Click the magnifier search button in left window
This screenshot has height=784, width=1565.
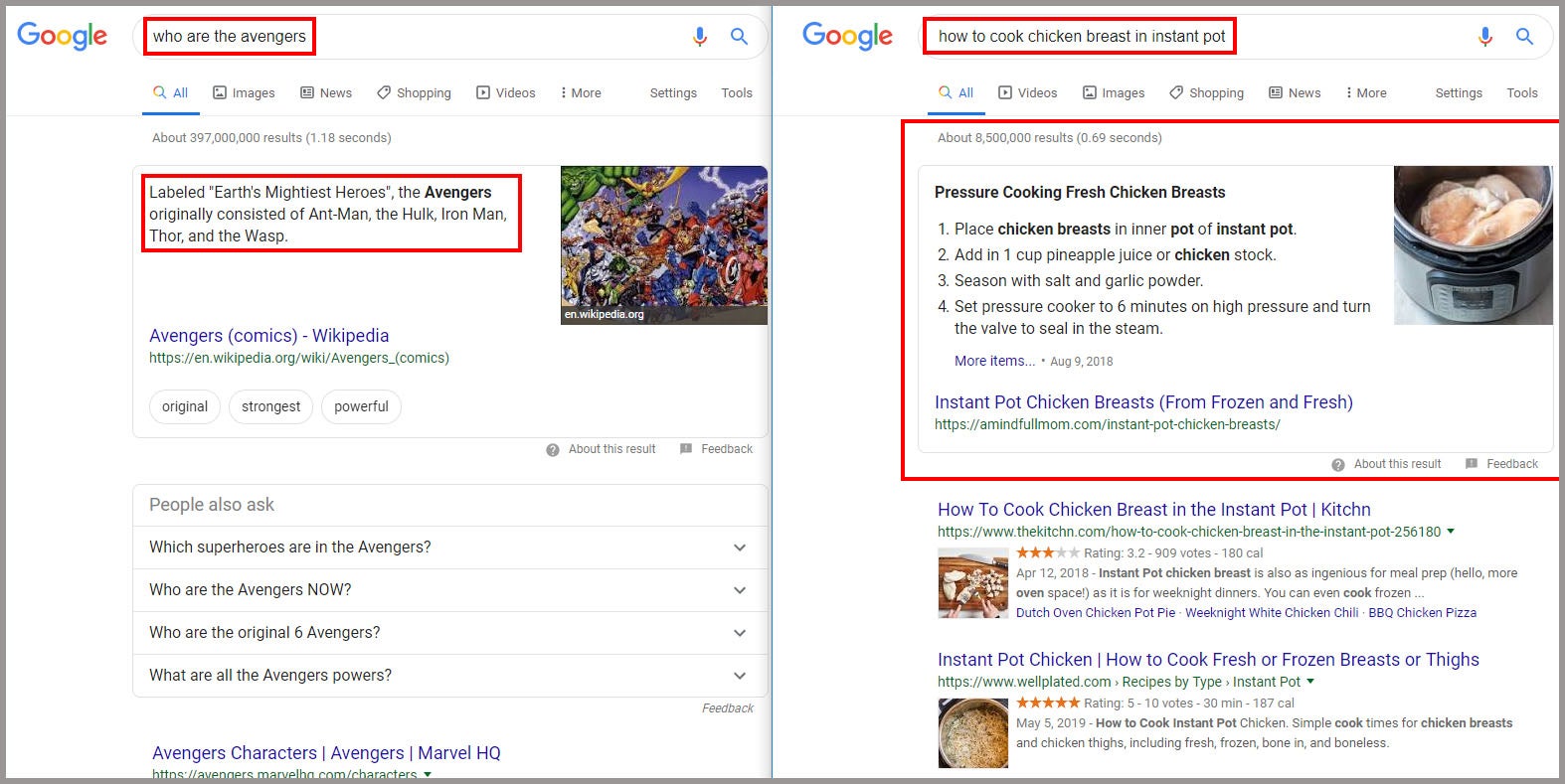coord(739,37)
